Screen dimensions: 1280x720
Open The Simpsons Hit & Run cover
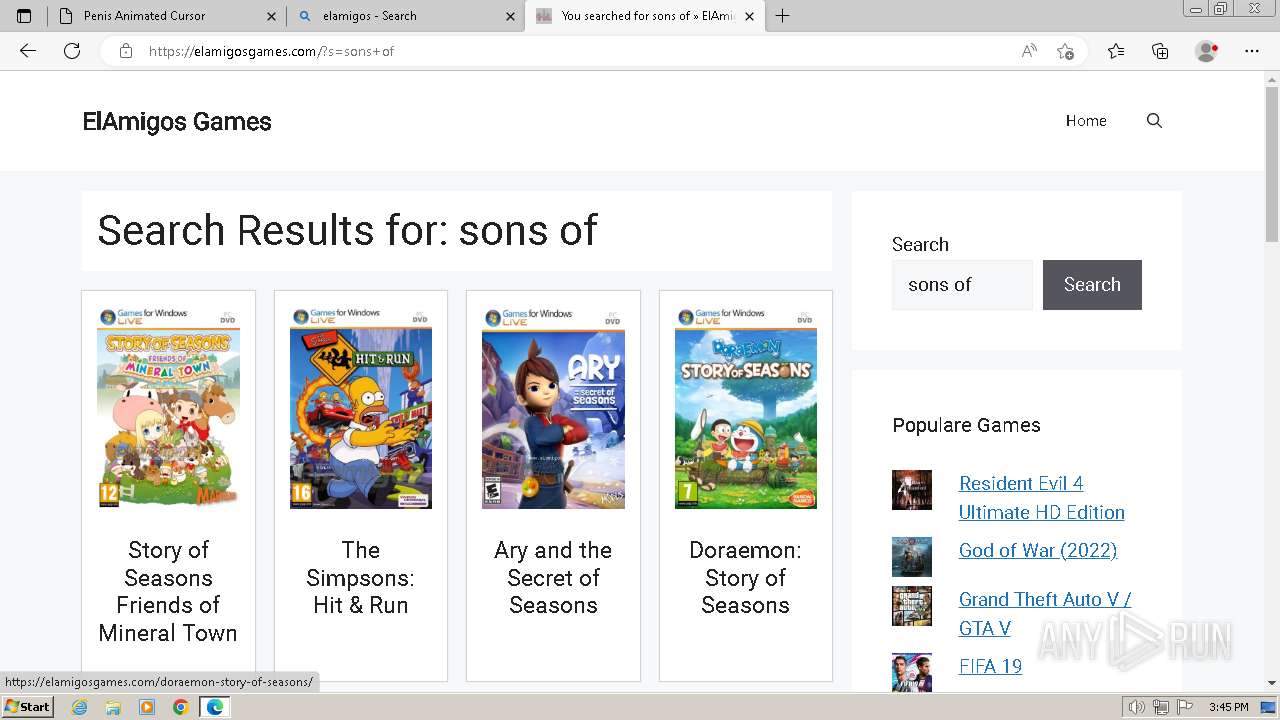coord(361,408)
